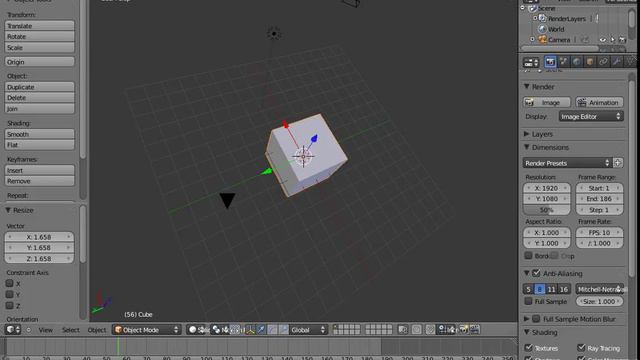Click the first visible-layers grid block
Viewport: 640px width, 360px height.
pyautogui.click(x=347, y=330)
